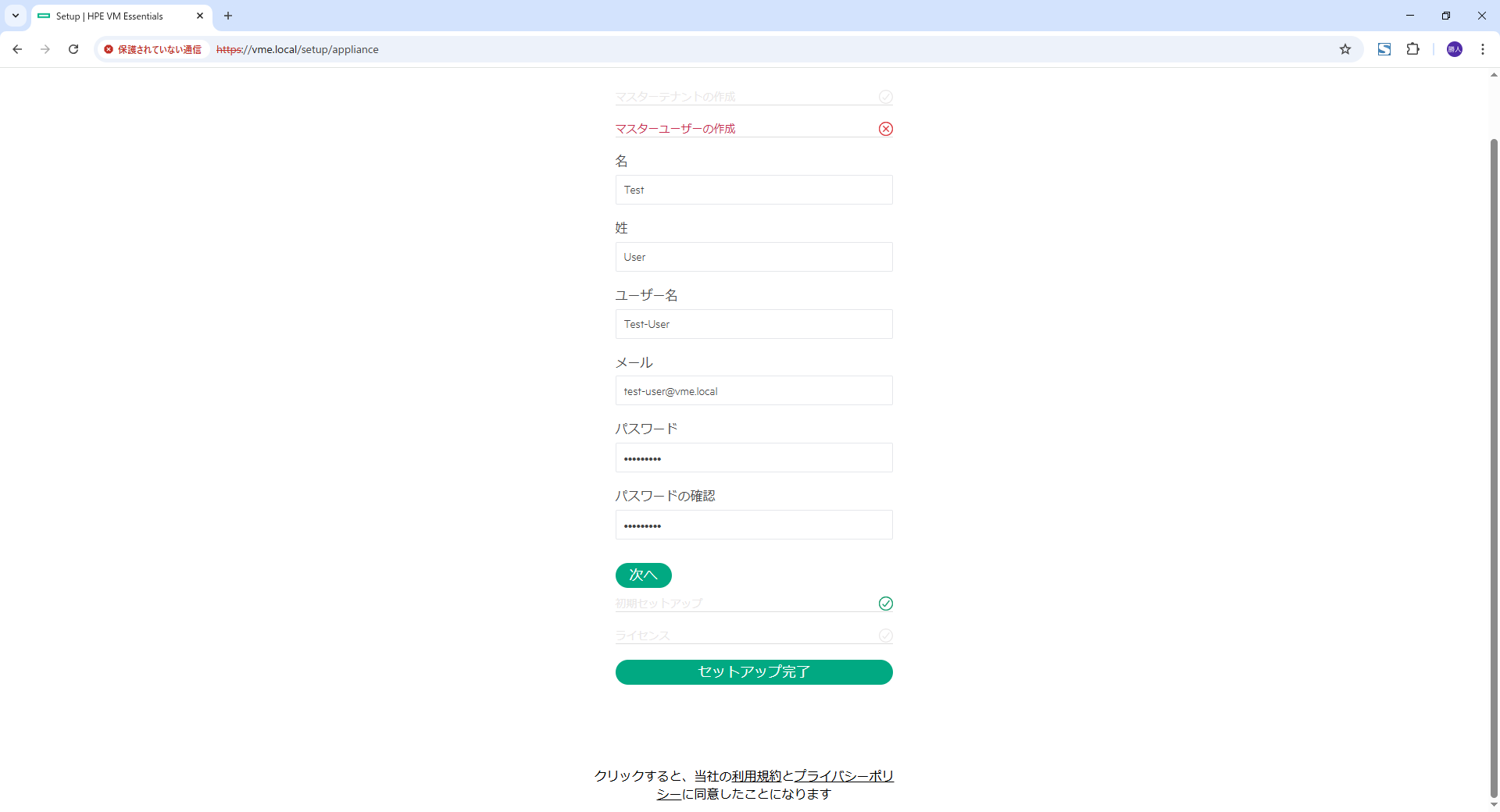Click the セットアップ完了 button
Viewport: 1500px width, 812px height.
point(754,672)
